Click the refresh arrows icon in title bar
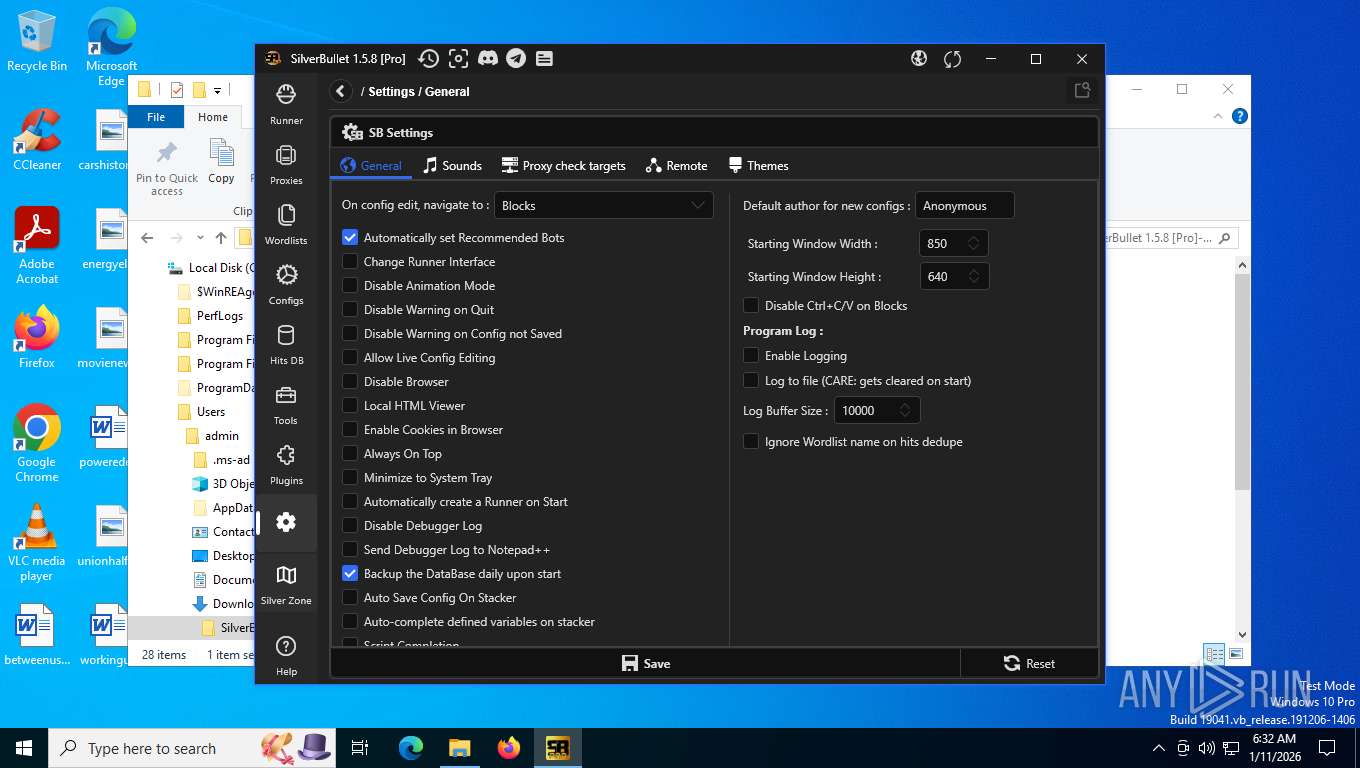1360x768 pixels. (x=952, y=59)
